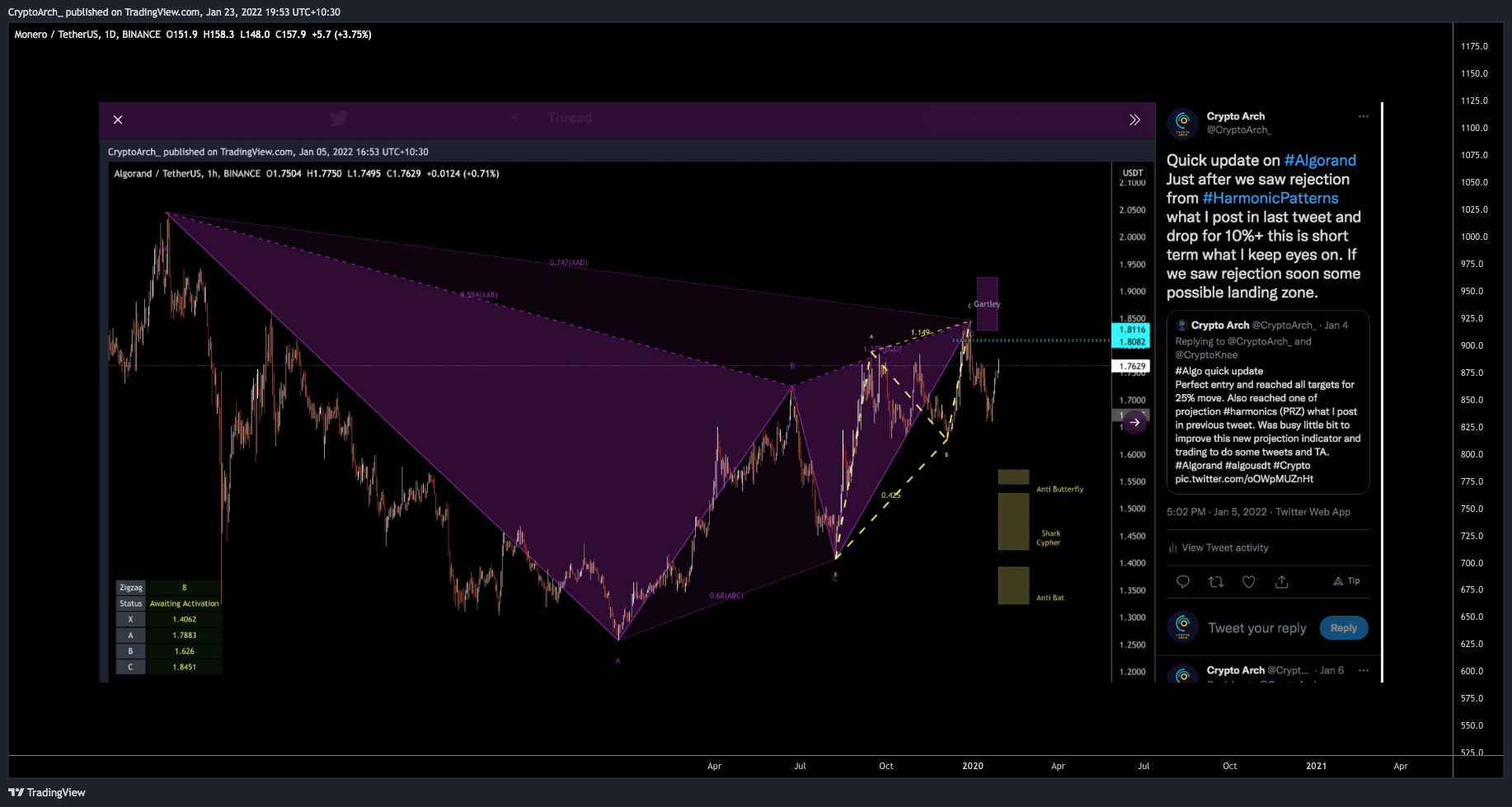Click the avatar beside Tweet your reply
Screen dimensions: 1512x807
(x=1182, y=627)
